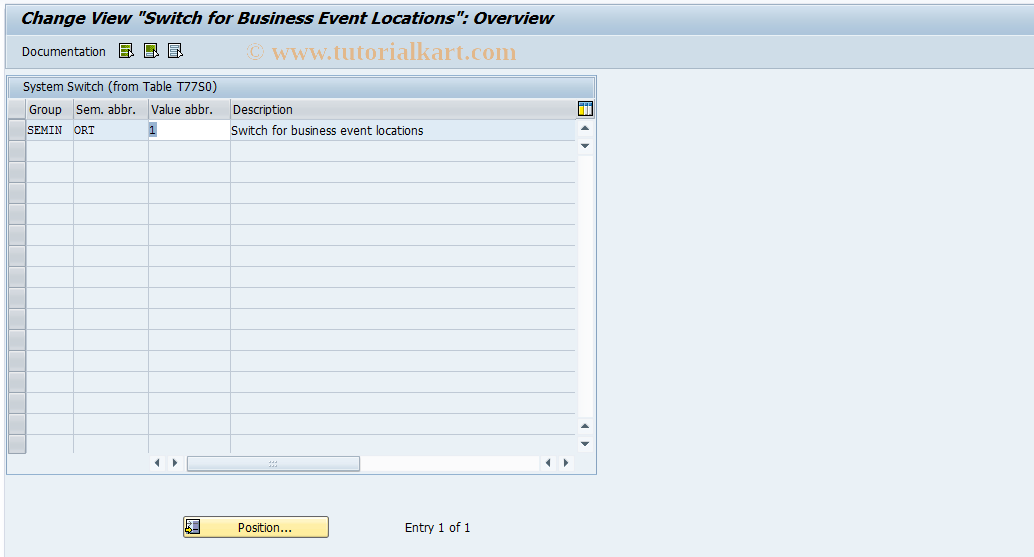This screenshot has height=557, width=1034.
Task: Click the 'System Switch (from Table T77S0)' title
Action: click(119, 86)
